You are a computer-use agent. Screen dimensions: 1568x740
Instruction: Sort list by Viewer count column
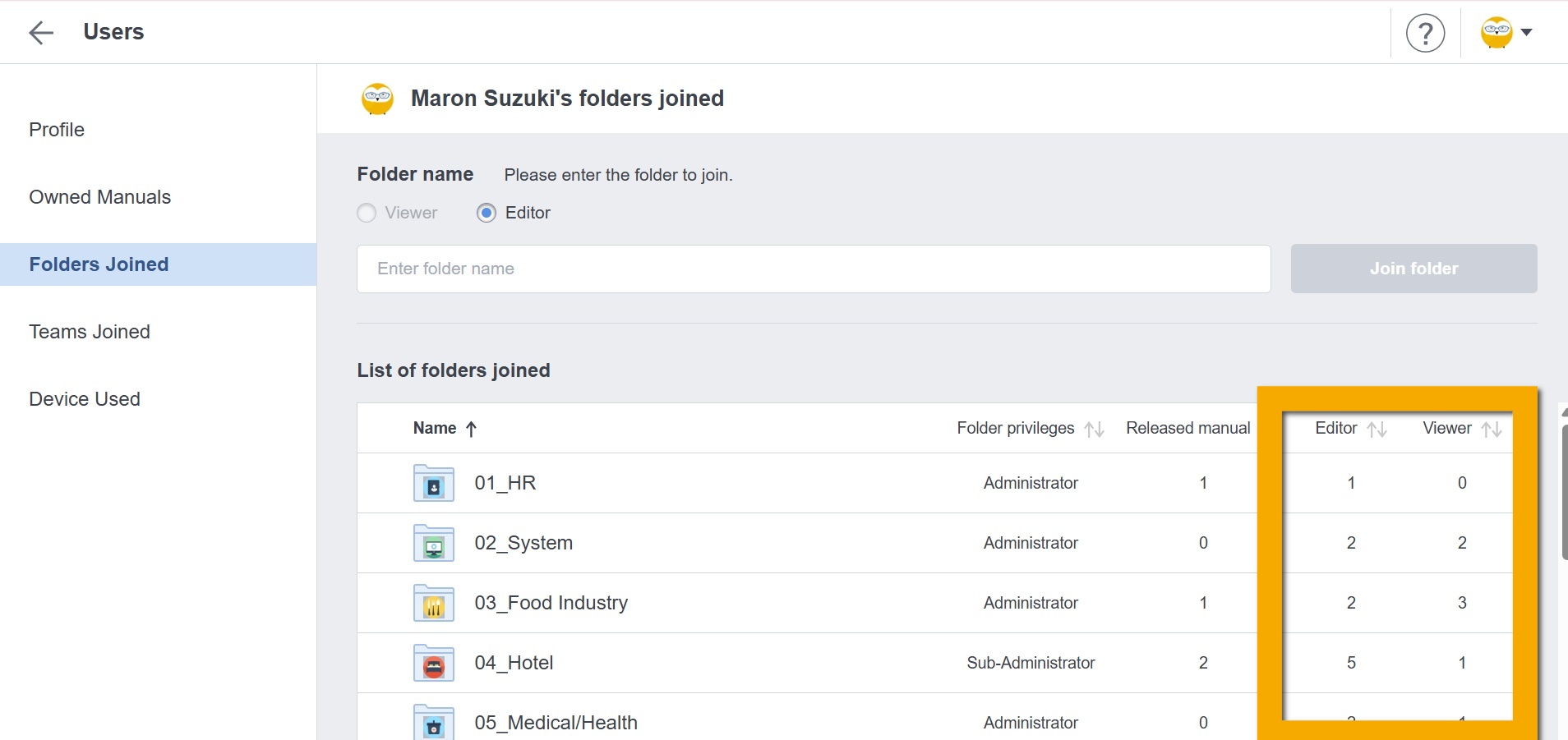pyautogui.click(x=1491, y=430)
